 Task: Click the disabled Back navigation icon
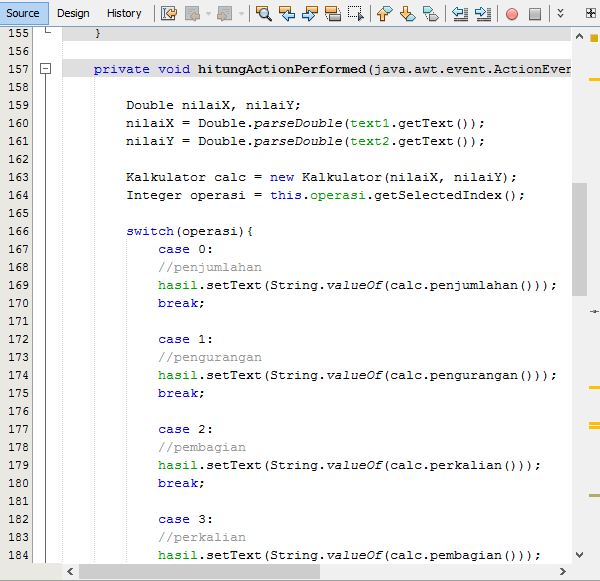[192, 14]
